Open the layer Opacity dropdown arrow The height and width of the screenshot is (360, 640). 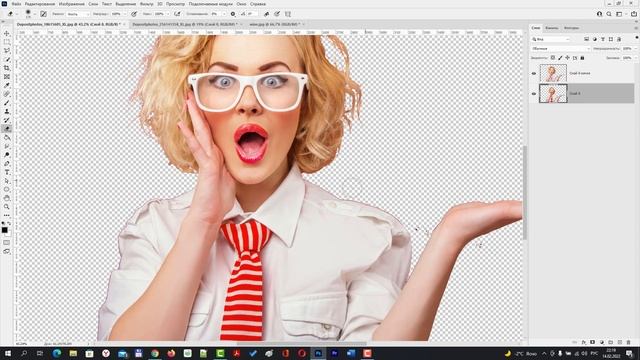tap(636, 49)
